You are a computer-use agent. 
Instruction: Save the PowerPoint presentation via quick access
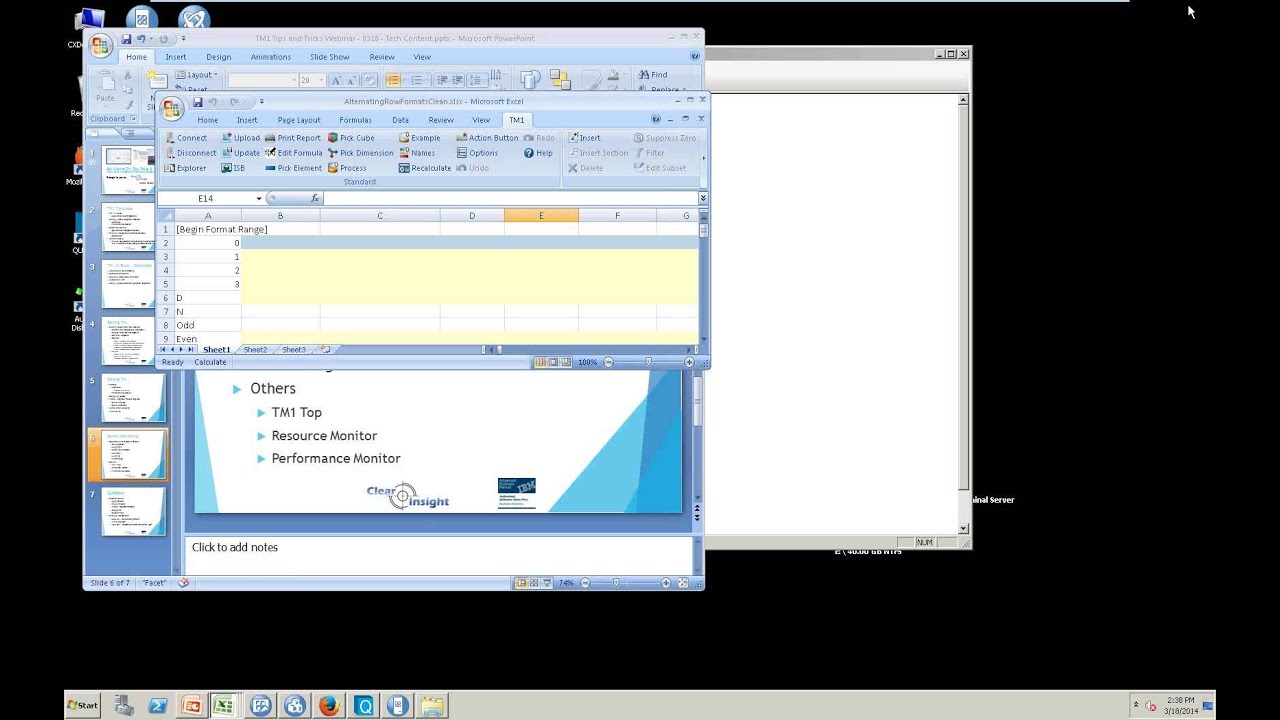point(127,39)
